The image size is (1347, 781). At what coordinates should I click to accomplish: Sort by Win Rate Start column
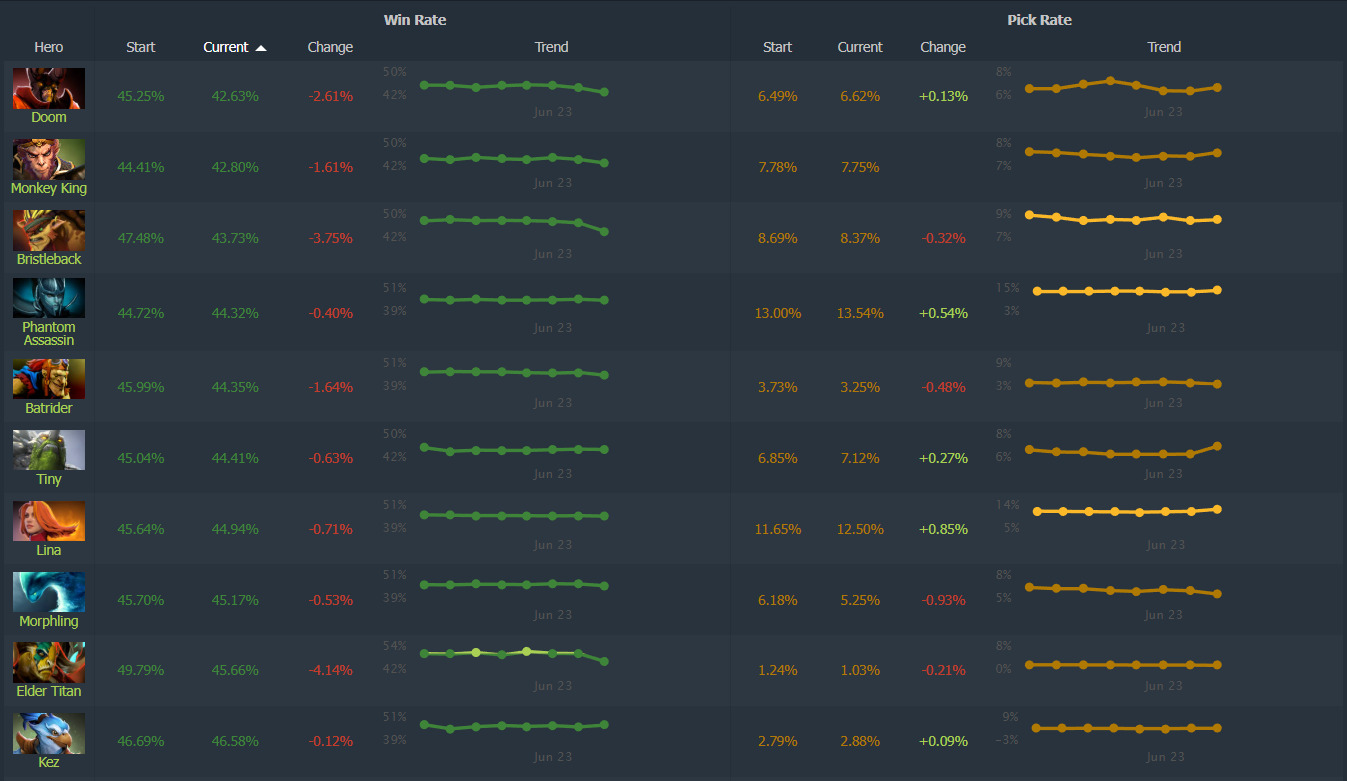141,47
